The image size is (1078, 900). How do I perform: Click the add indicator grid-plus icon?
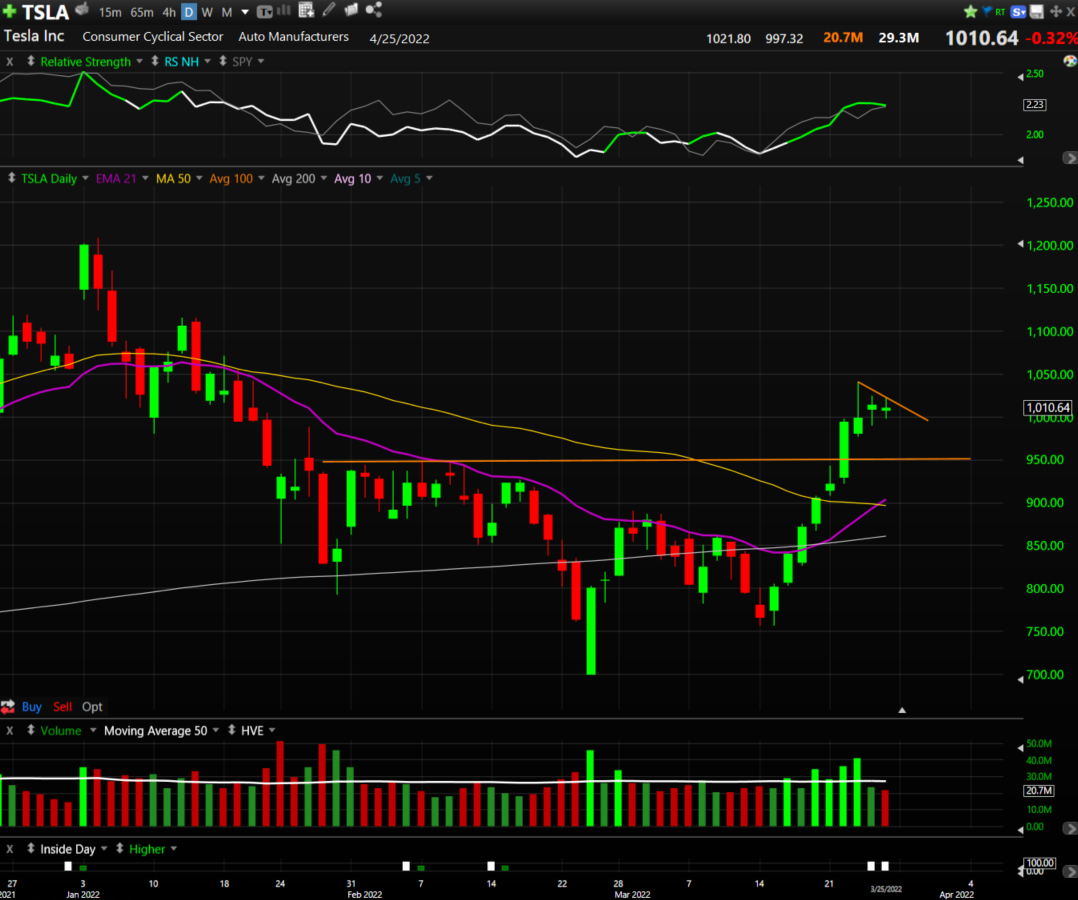coord(307,10)
